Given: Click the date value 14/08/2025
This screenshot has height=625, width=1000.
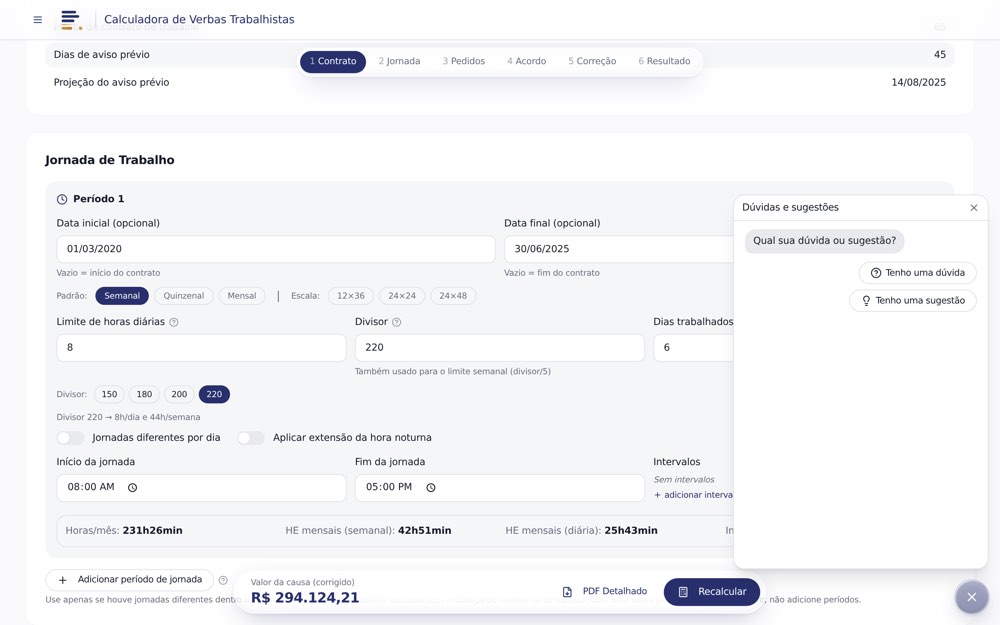Looking at the screenshot, I should 918,82.
